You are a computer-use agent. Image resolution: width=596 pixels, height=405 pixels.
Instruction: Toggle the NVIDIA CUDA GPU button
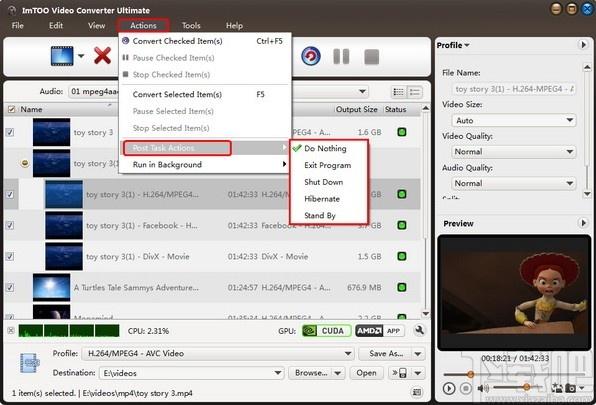point(327,331)
